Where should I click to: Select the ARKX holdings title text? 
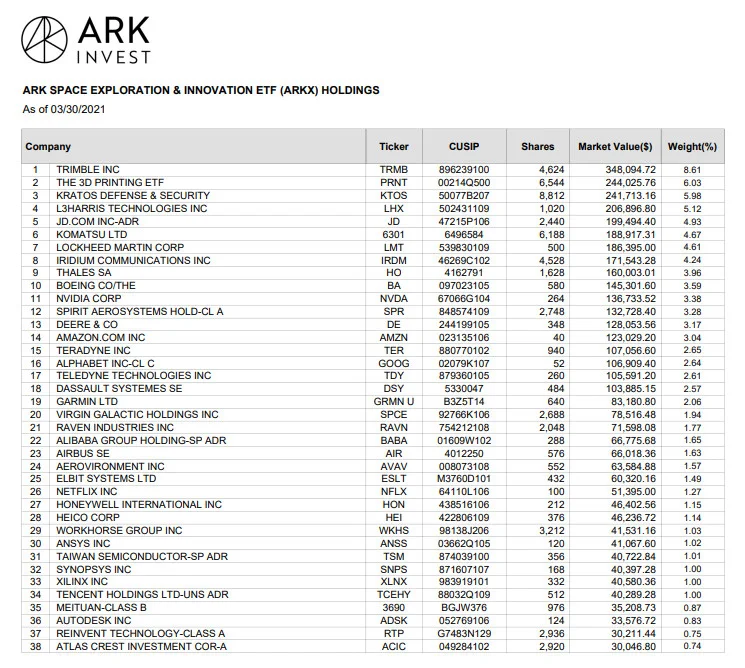point(201,90)
